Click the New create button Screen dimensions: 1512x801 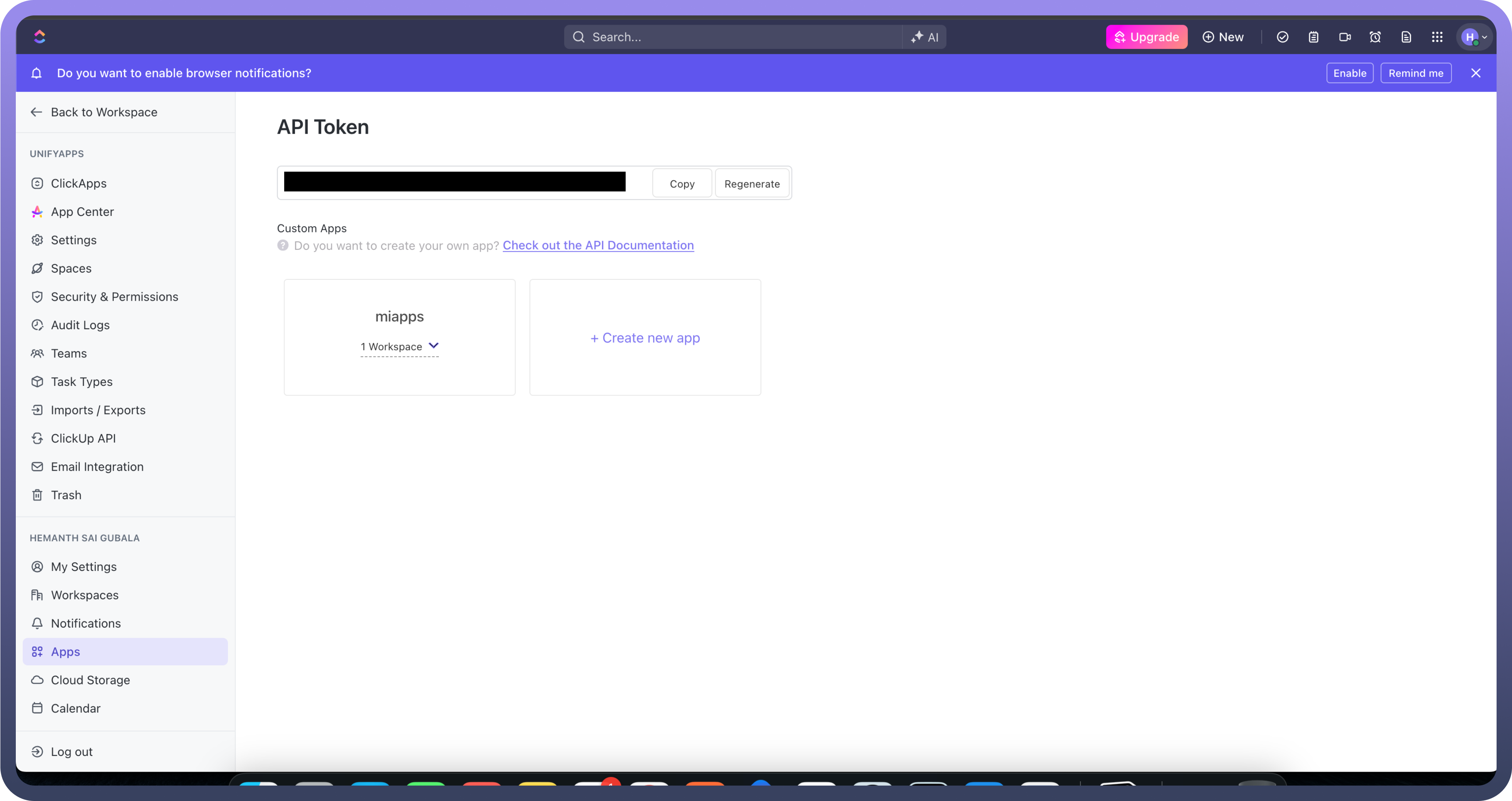[x=1223, y=37]
